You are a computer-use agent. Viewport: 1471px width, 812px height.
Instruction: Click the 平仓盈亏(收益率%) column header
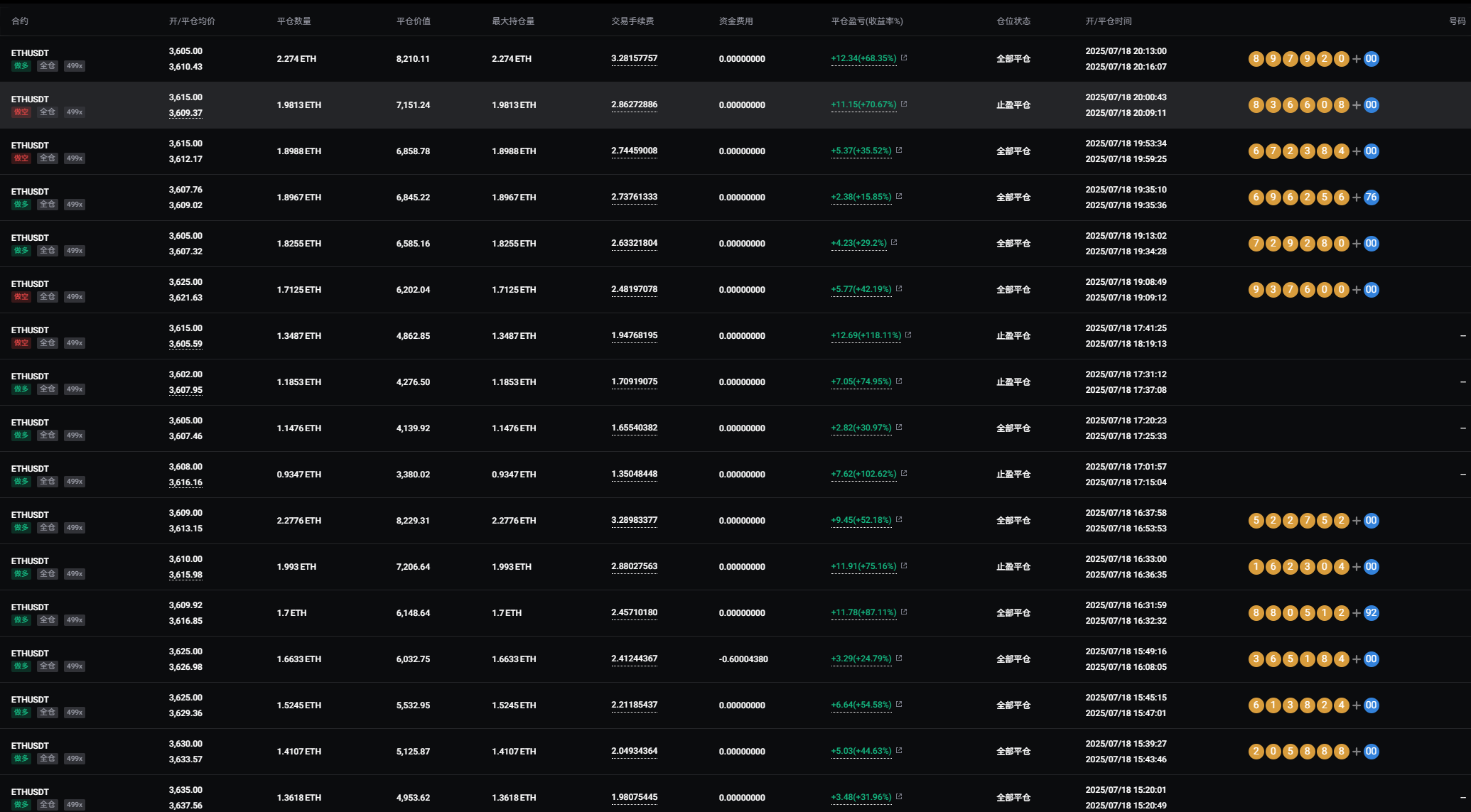click(867, 21)
